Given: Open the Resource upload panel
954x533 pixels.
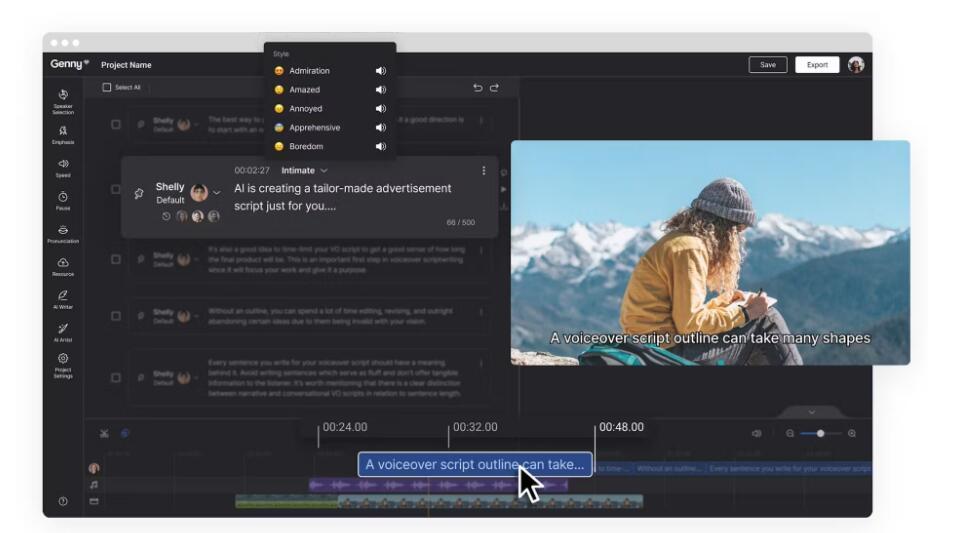Looking at the screenshot, I should pyautogui.click(x=63, y=266).
